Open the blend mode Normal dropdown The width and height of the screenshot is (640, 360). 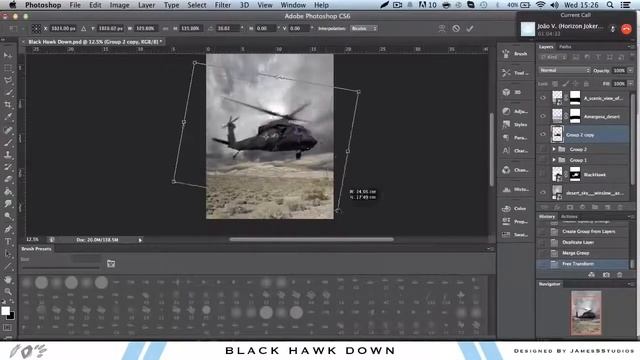[564, 70]
